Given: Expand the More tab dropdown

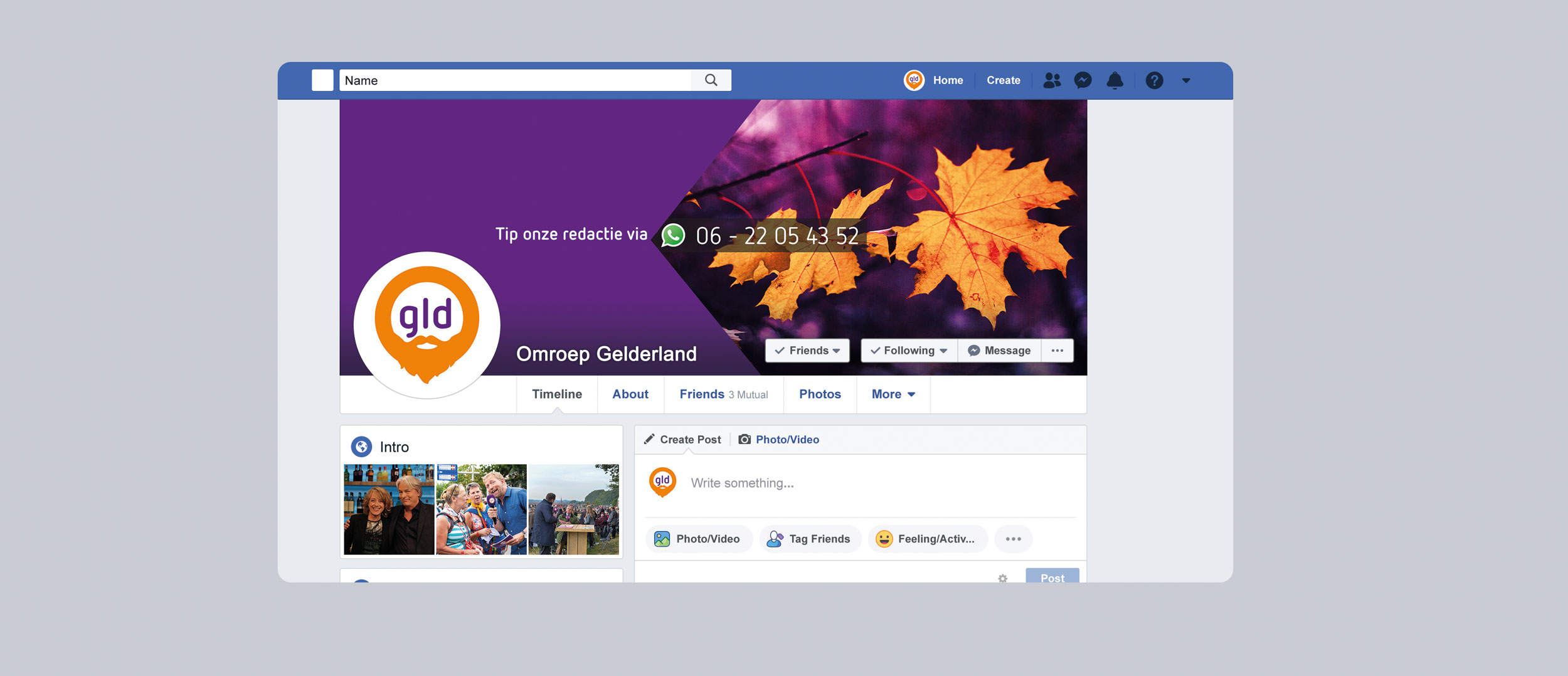Looking at the screenshot, I should (x=893, y=394).
